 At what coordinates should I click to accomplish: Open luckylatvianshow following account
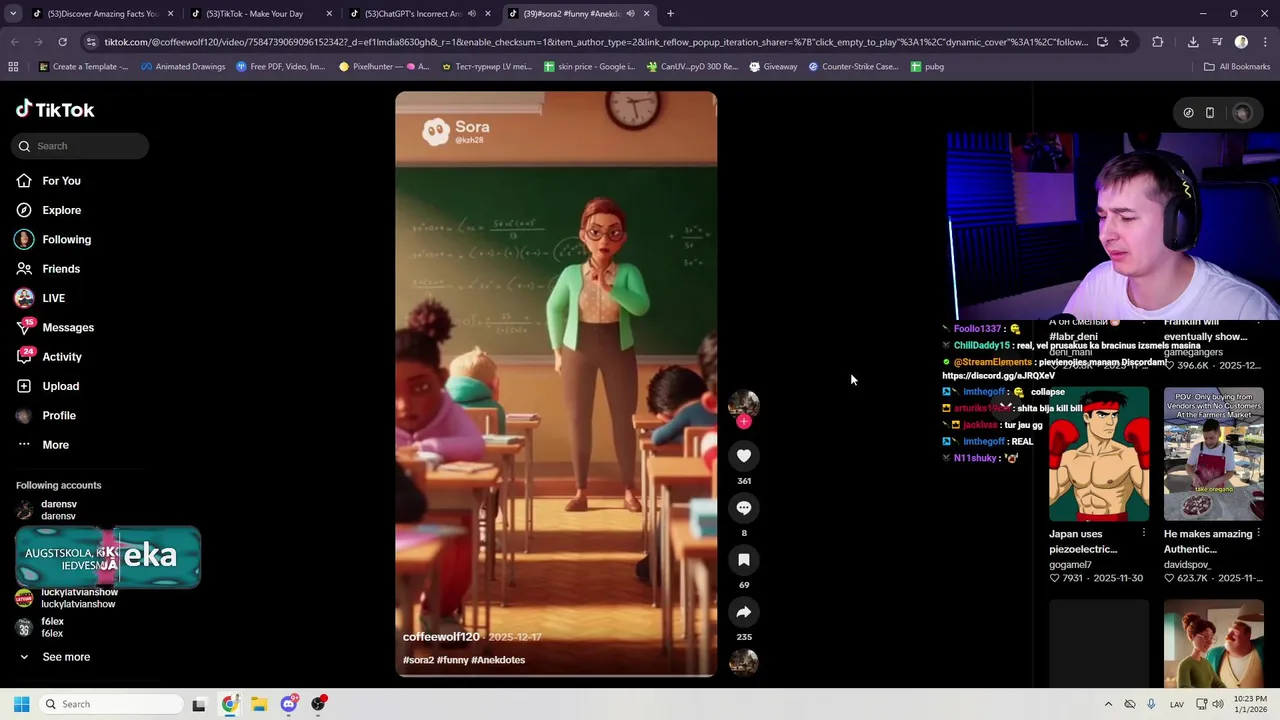tap(79, 598)
